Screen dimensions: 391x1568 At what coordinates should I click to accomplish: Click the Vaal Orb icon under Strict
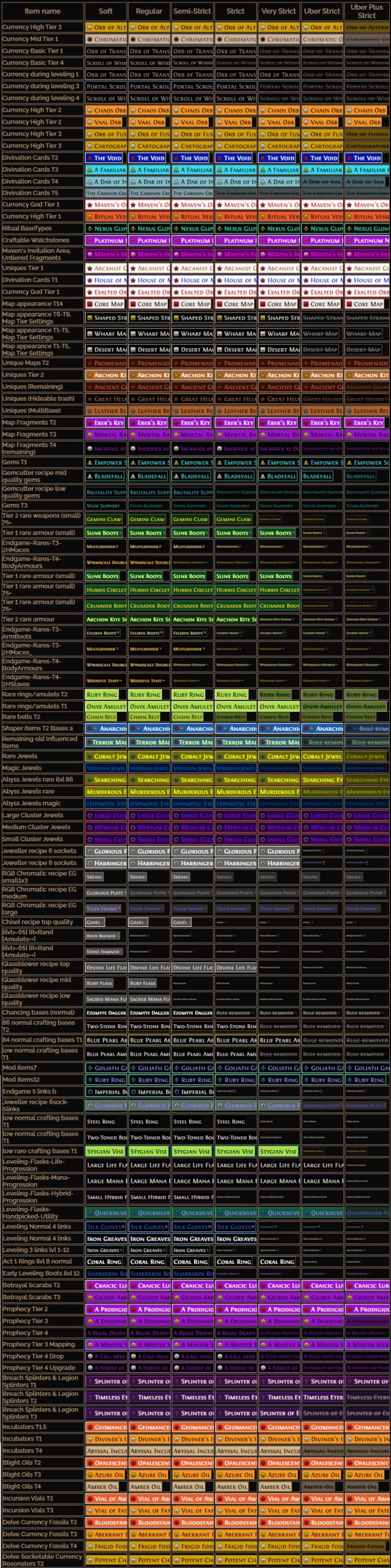tap(219, 123)
